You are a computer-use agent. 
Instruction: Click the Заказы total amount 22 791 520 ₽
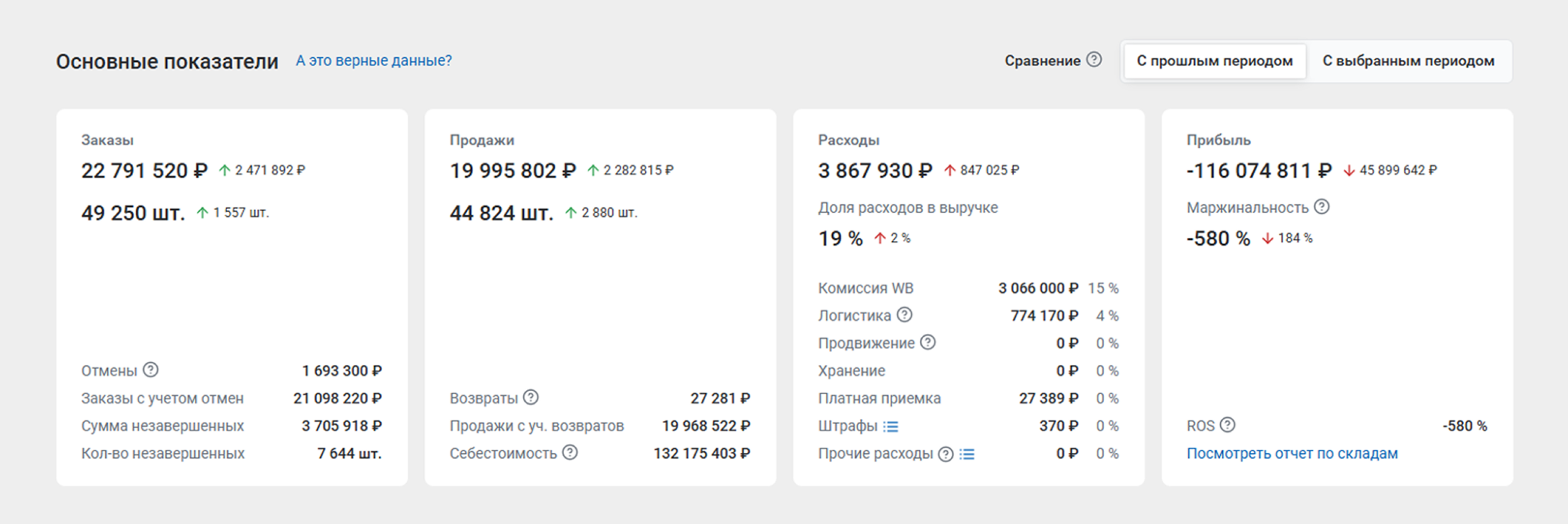pos(144,170)
